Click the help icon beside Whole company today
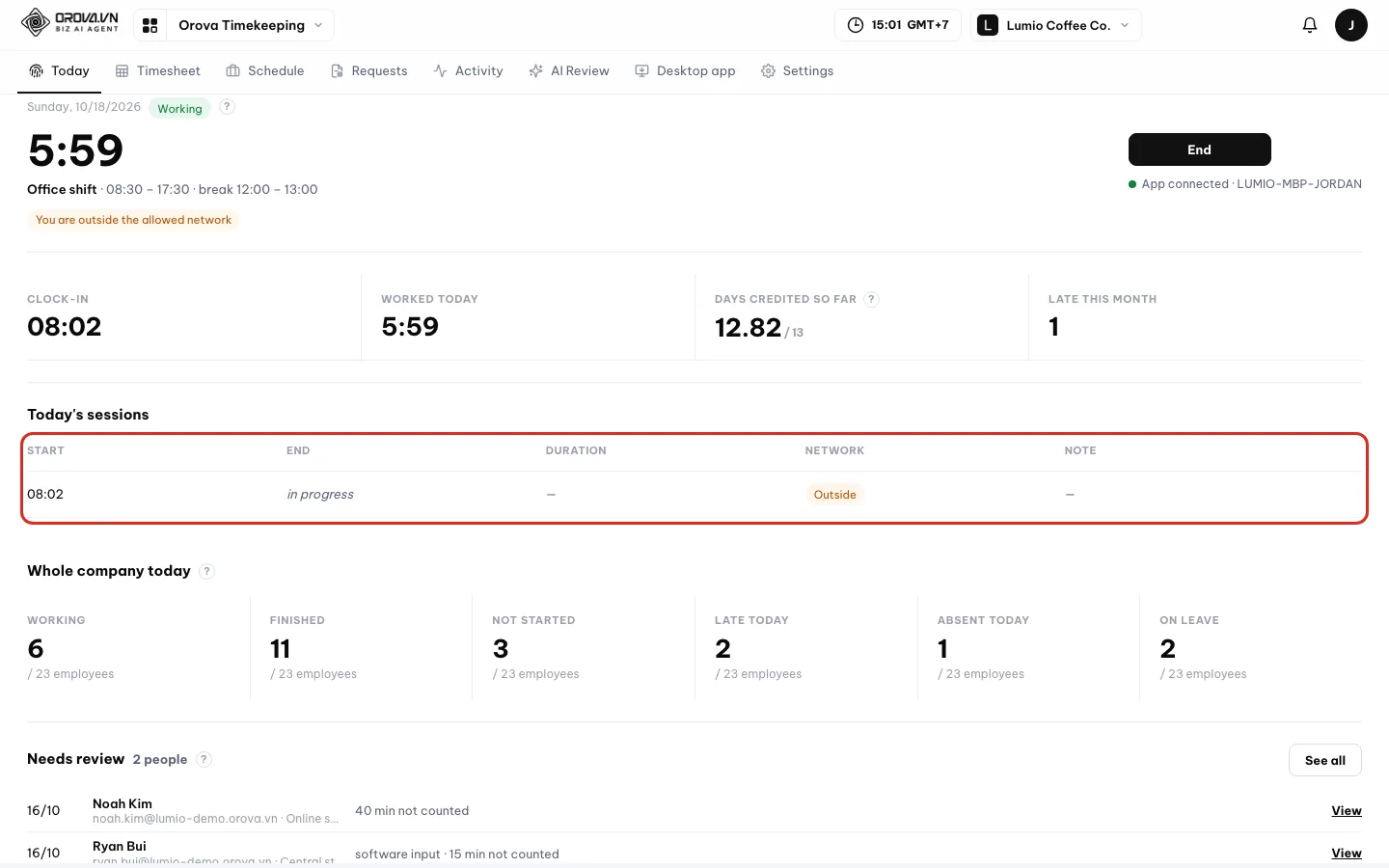 206,571
